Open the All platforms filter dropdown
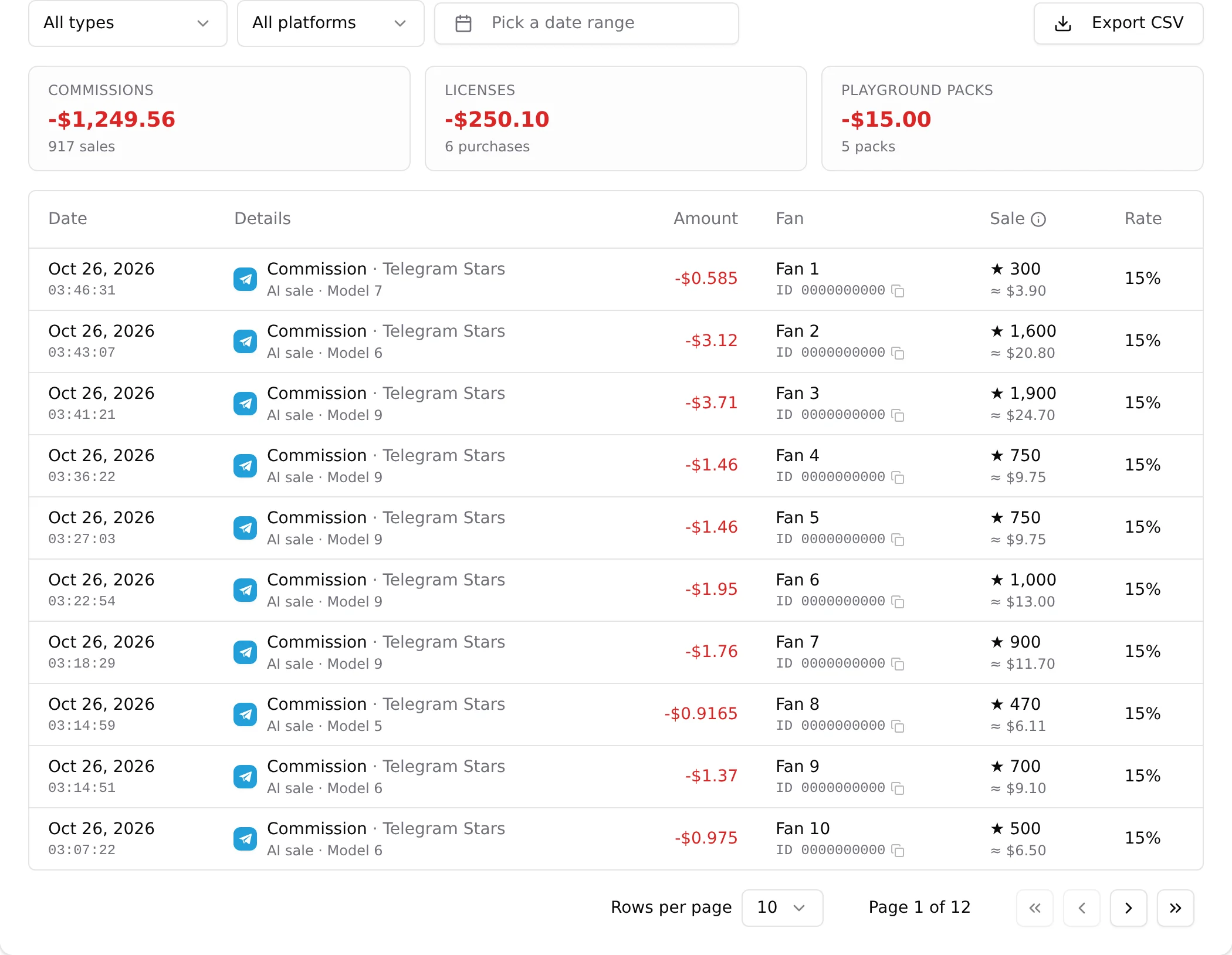 (x=330, y=23)
